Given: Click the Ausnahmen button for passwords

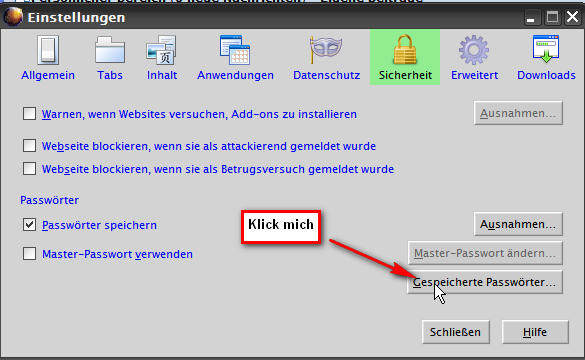Looking at the screenshot, I should (x=518, y=224).
